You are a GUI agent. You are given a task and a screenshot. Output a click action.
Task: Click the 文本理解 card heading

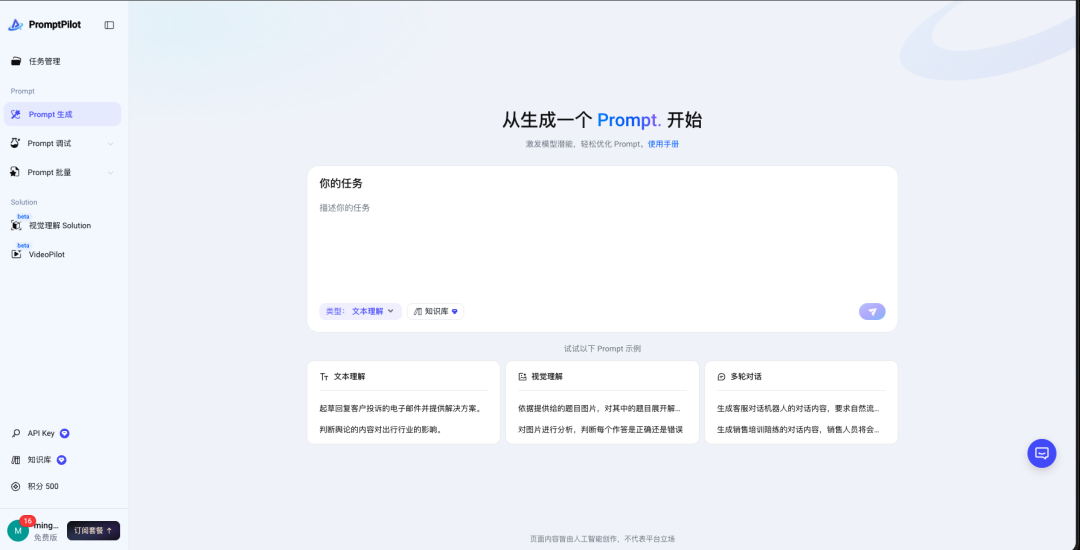(x=350, y=377)
